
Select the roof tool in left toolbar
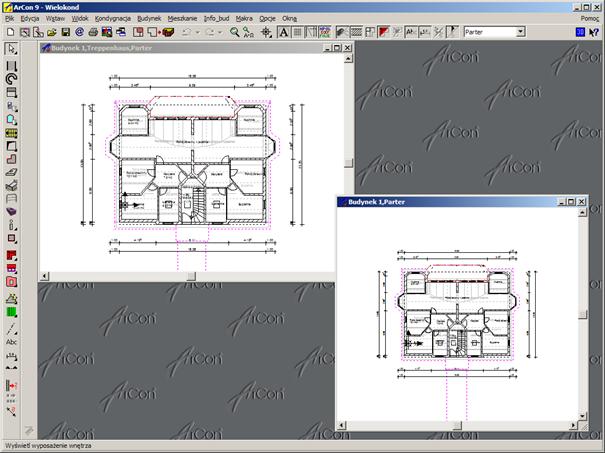(12, 186)
